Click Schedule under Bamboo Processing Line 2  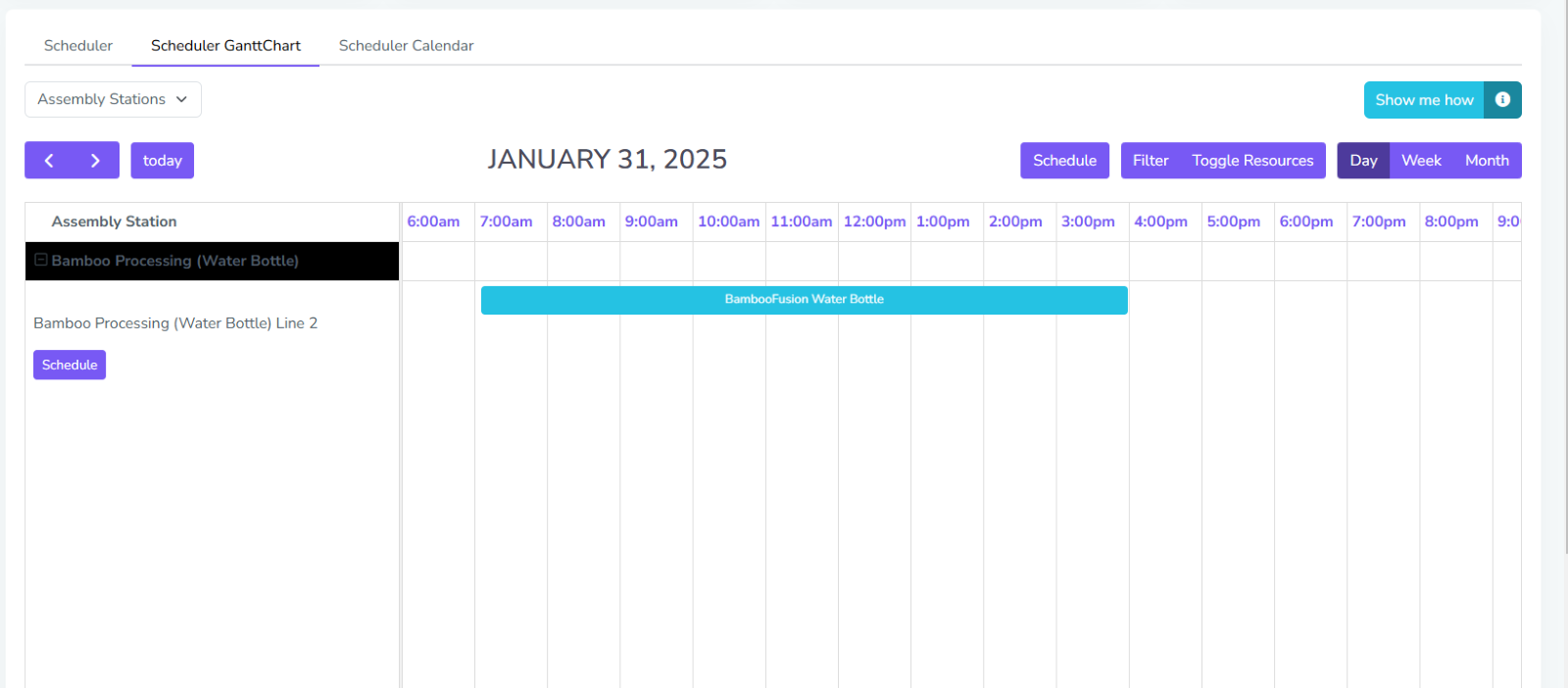pos(70,365)
